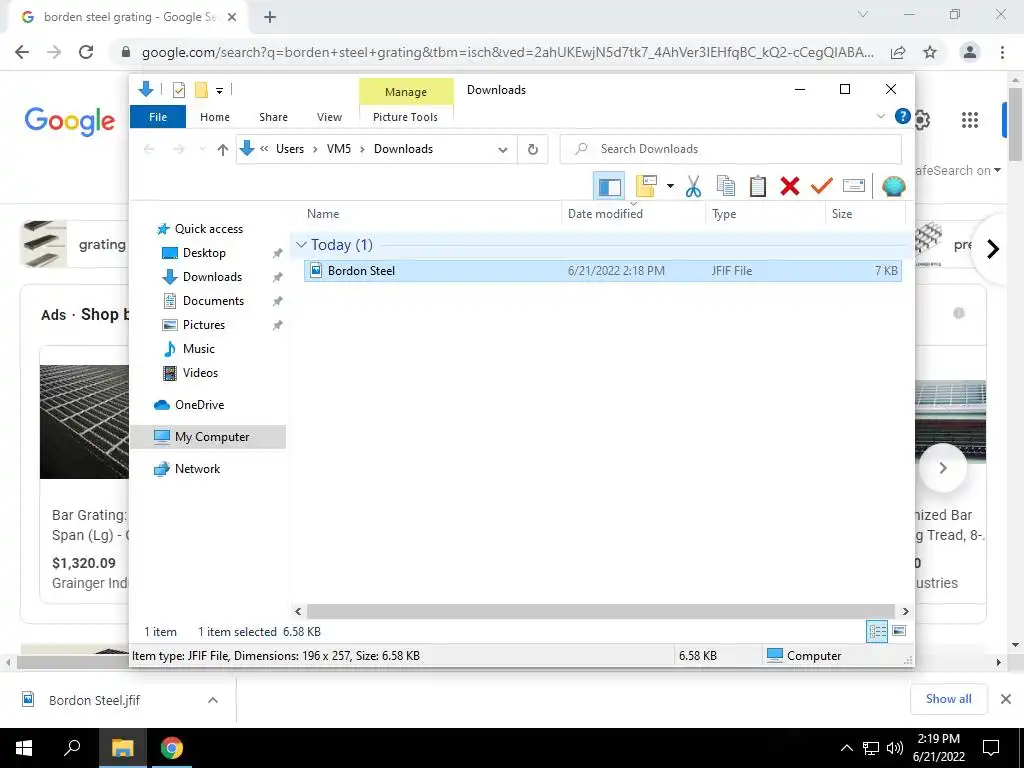Click the orange checkmark Properties icon

[822, 187]
